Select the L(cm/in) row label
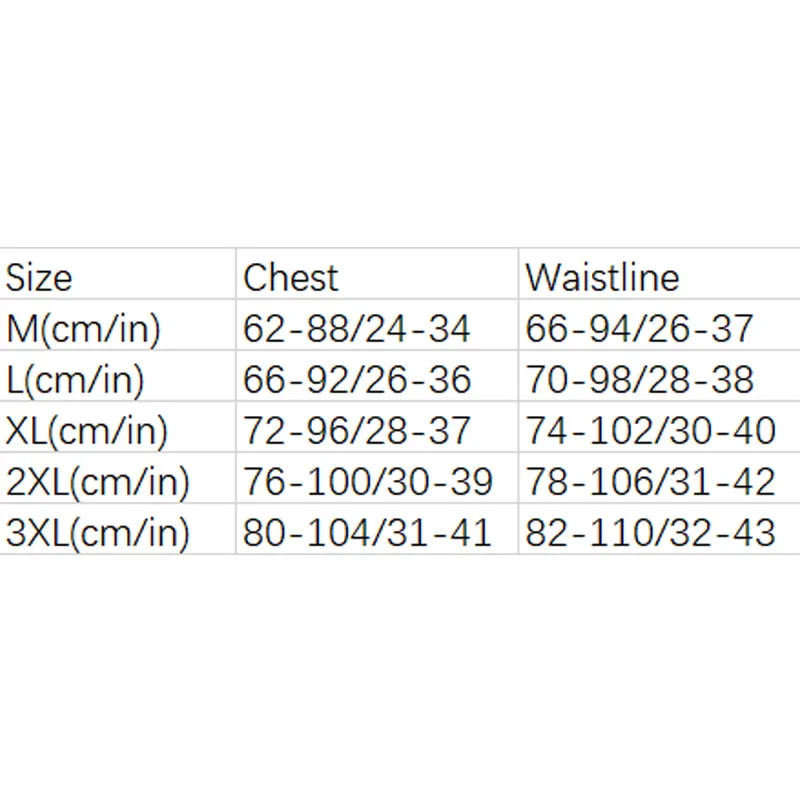 (75, 379)
